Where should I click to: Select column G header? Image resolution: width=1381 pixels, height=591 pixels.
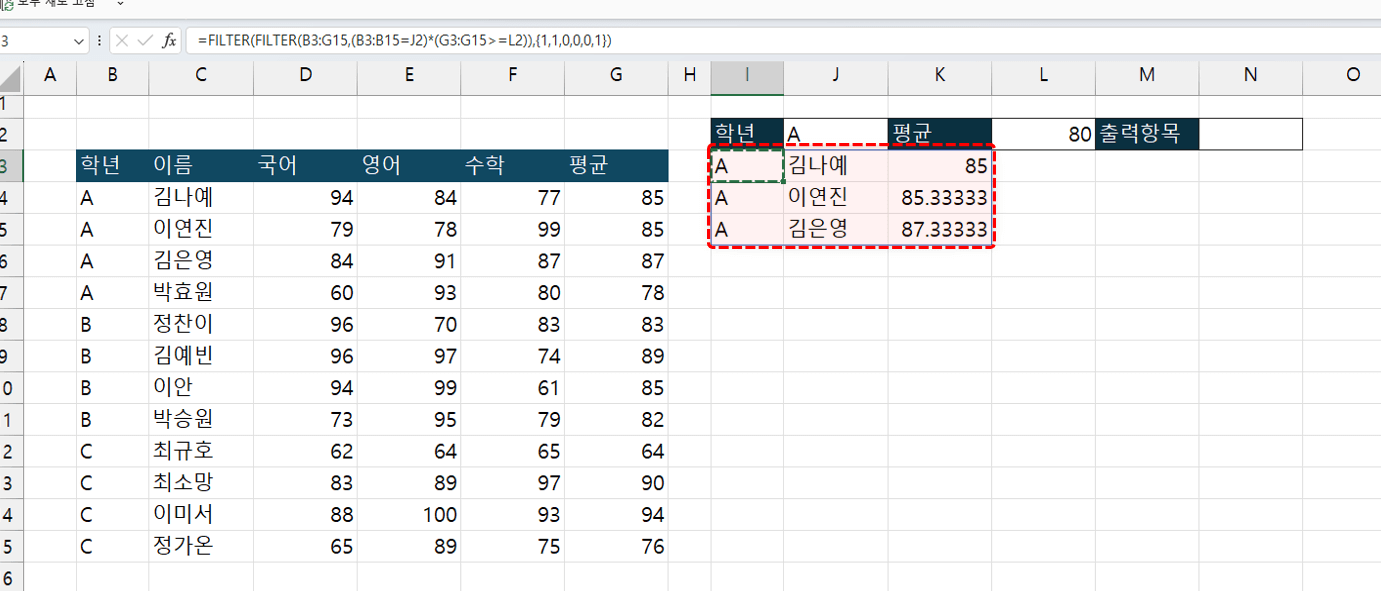(616, 75)
